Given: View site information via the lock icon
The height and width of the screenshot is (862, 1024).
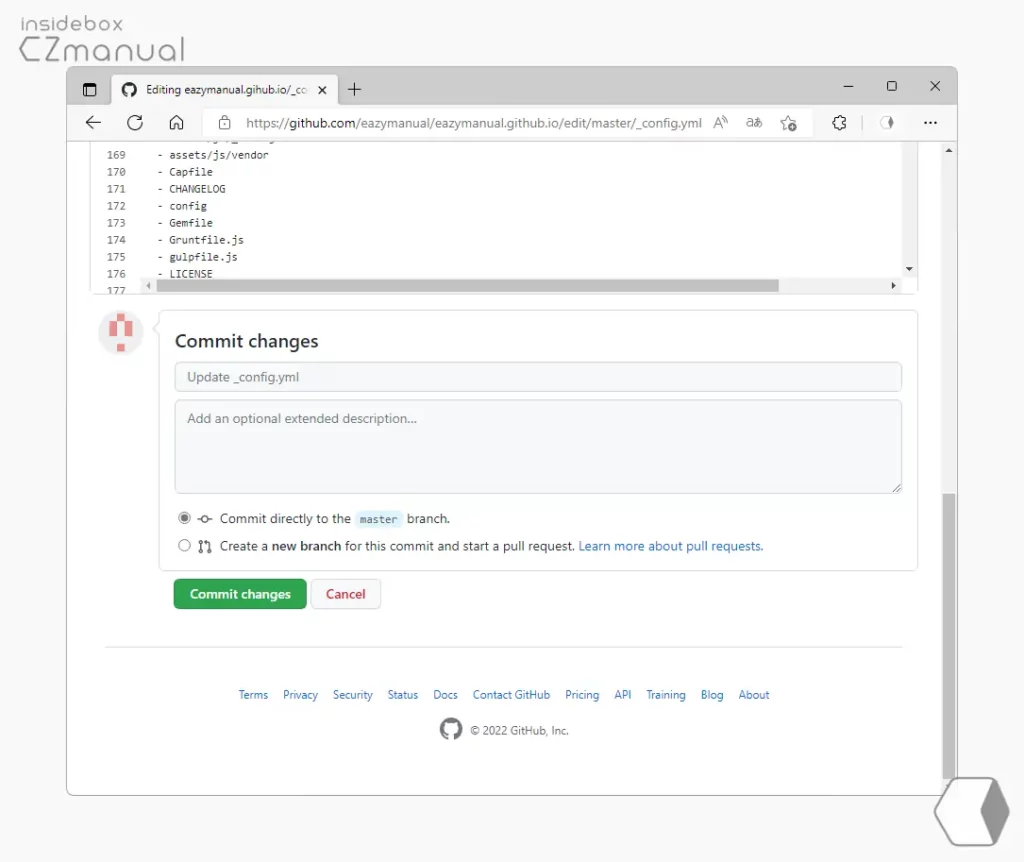Looking at the screenshot, I should click(224, 123).
